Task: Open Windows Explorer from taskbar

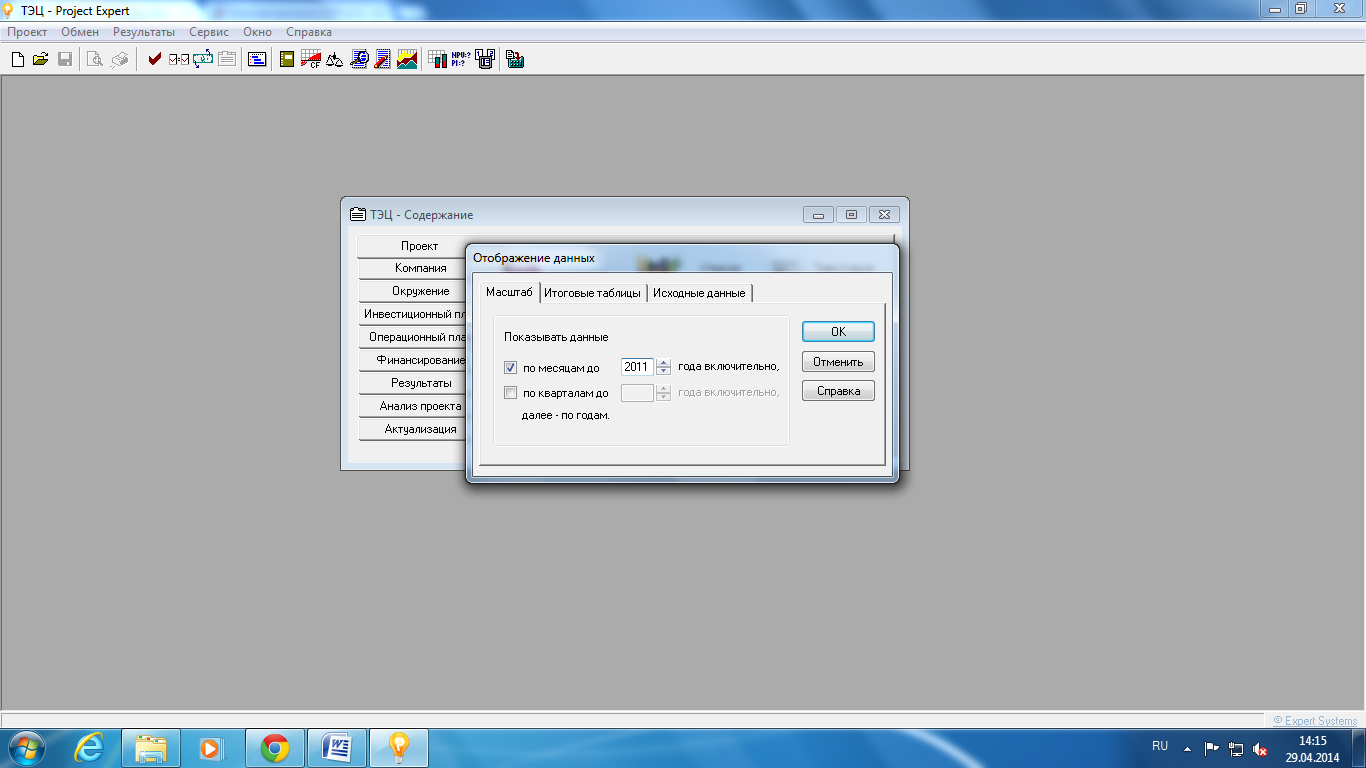Action: point(151,748)
